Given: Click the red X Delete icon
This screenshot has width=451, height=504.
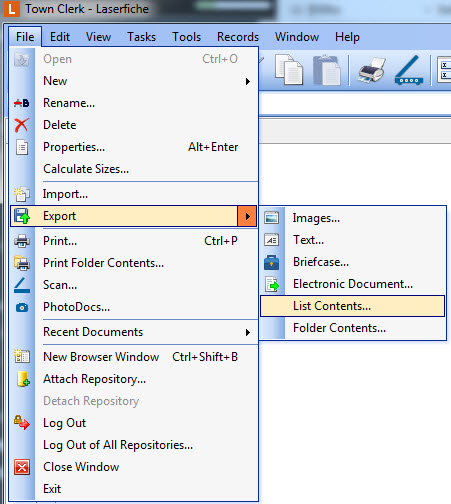Looking at the screenshot, I should click(x=22, y=125).
